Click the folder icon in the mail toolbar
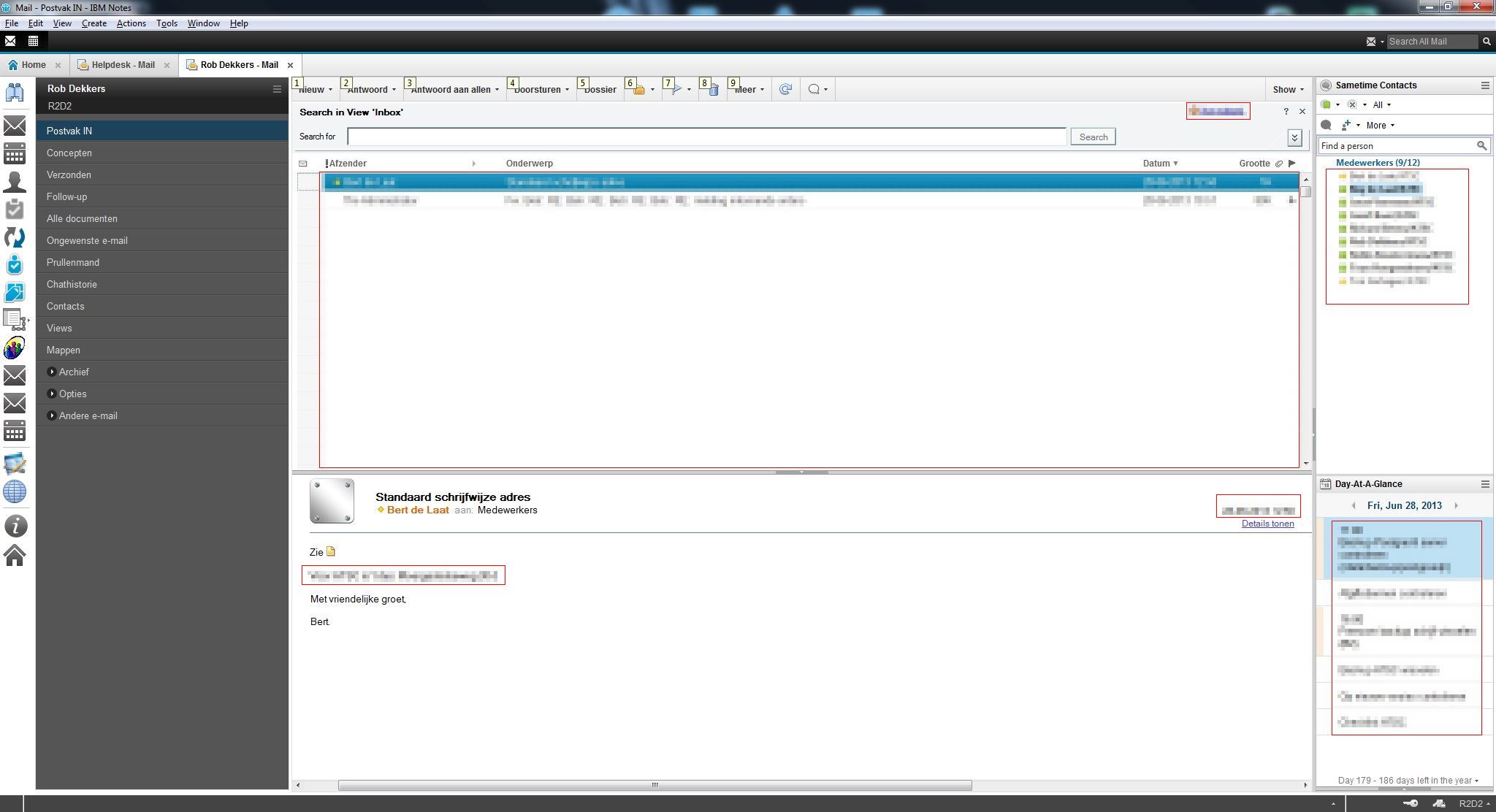1496x812 pixels. click(x=640, y=90)
